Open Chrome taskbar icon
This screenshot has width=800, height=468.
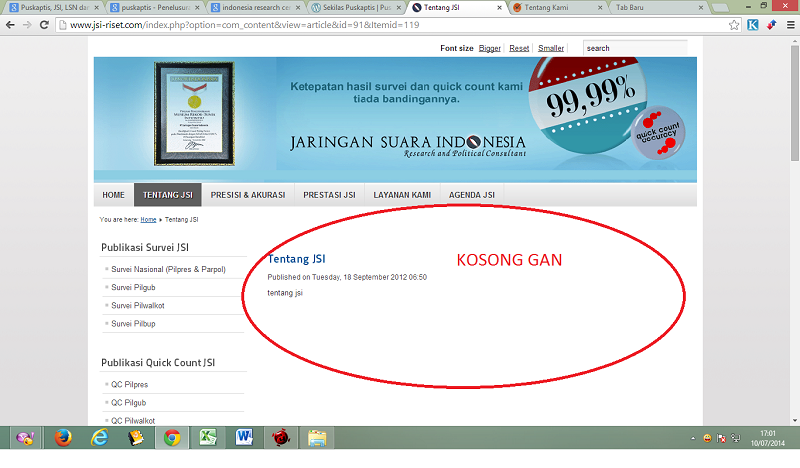172,438
